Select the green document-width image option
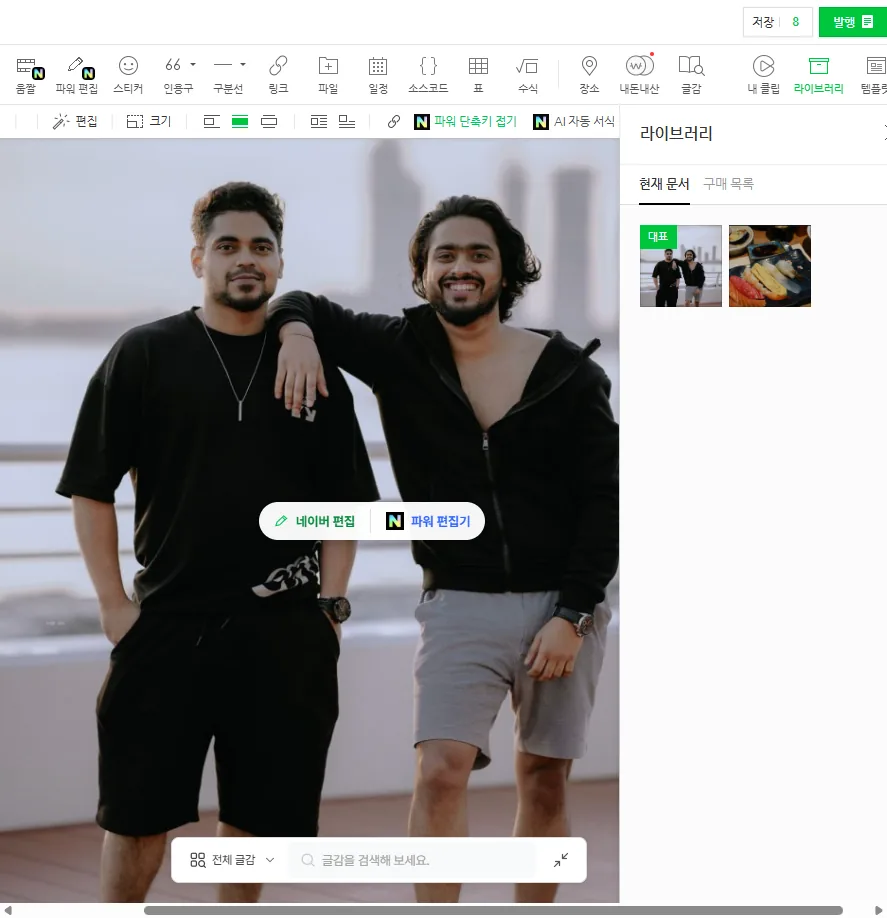Viewport: 887px width, 918px height. [240, 121]
